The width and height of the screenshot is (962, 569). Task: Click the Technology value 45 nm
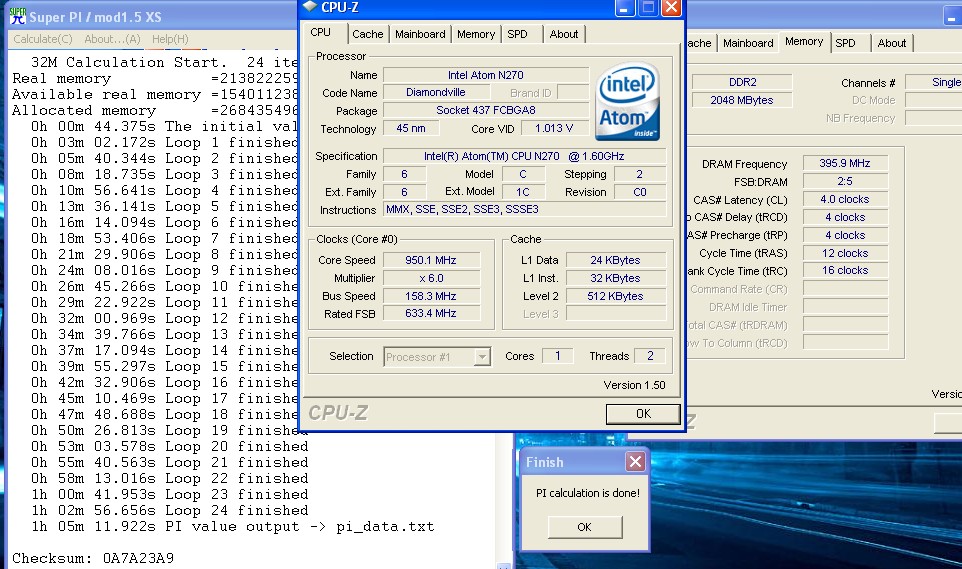tap(411, 128)
